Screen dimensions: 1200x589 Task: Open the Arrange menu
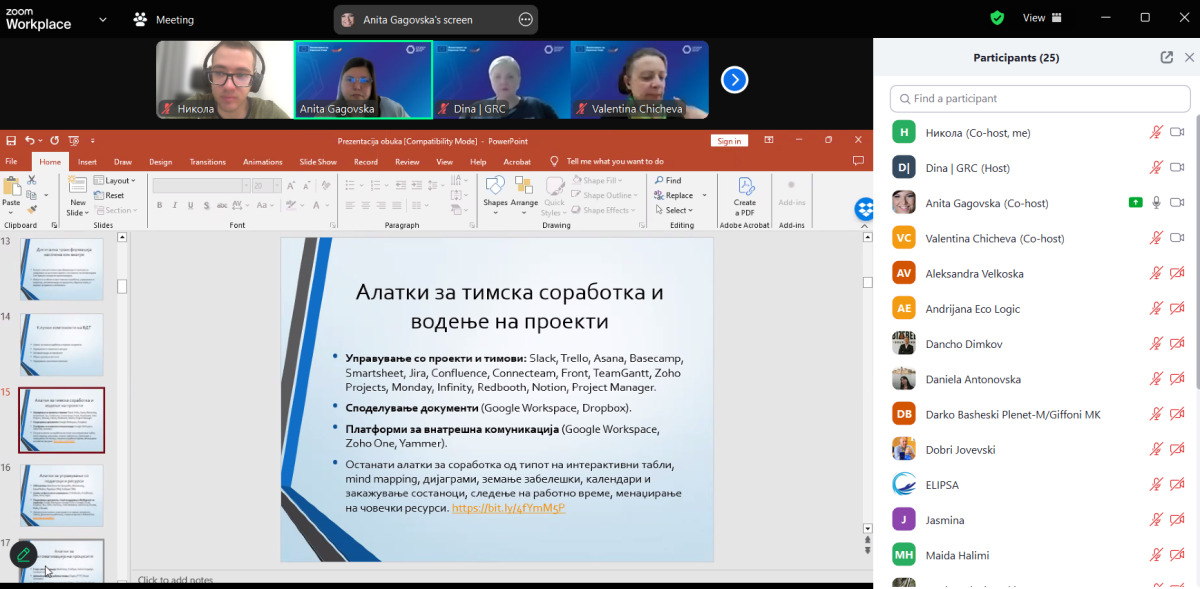[524, 194]
